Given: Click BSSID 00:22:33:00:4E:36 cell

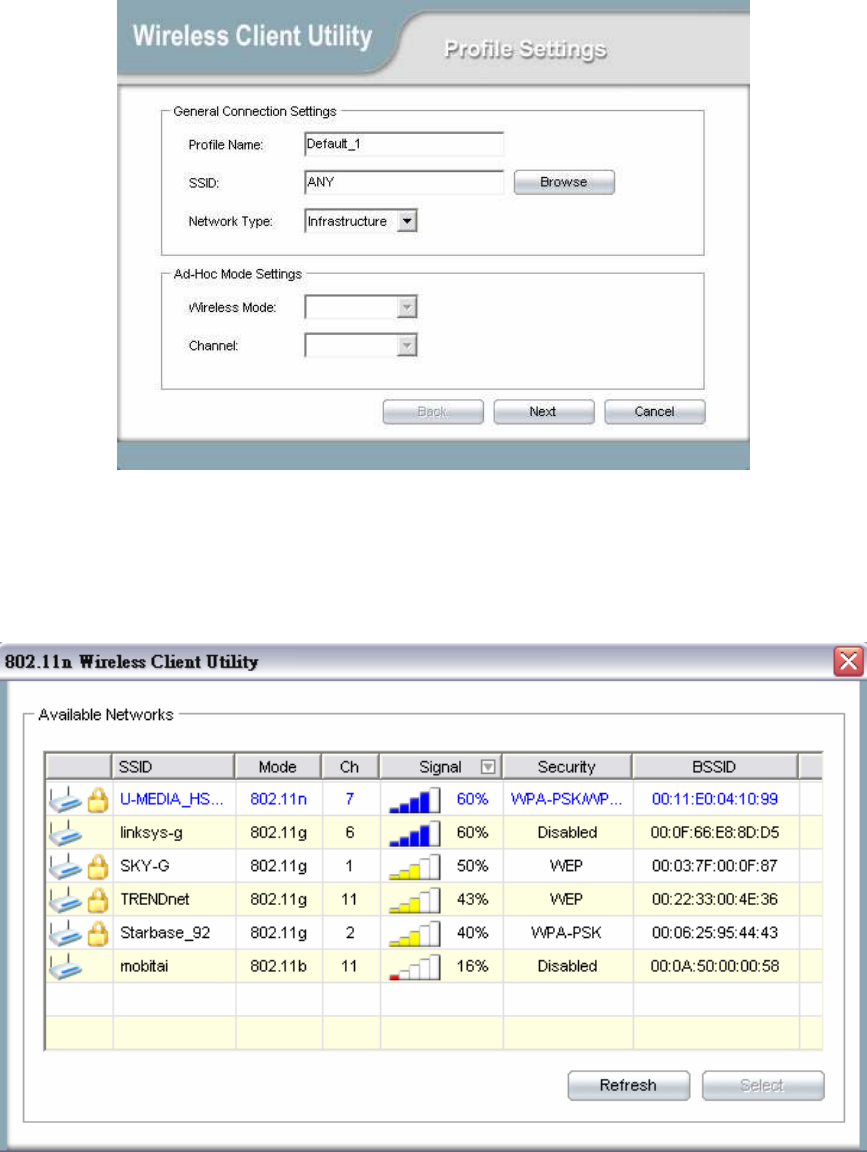Looking at the screenshot, I should point(715,900).
